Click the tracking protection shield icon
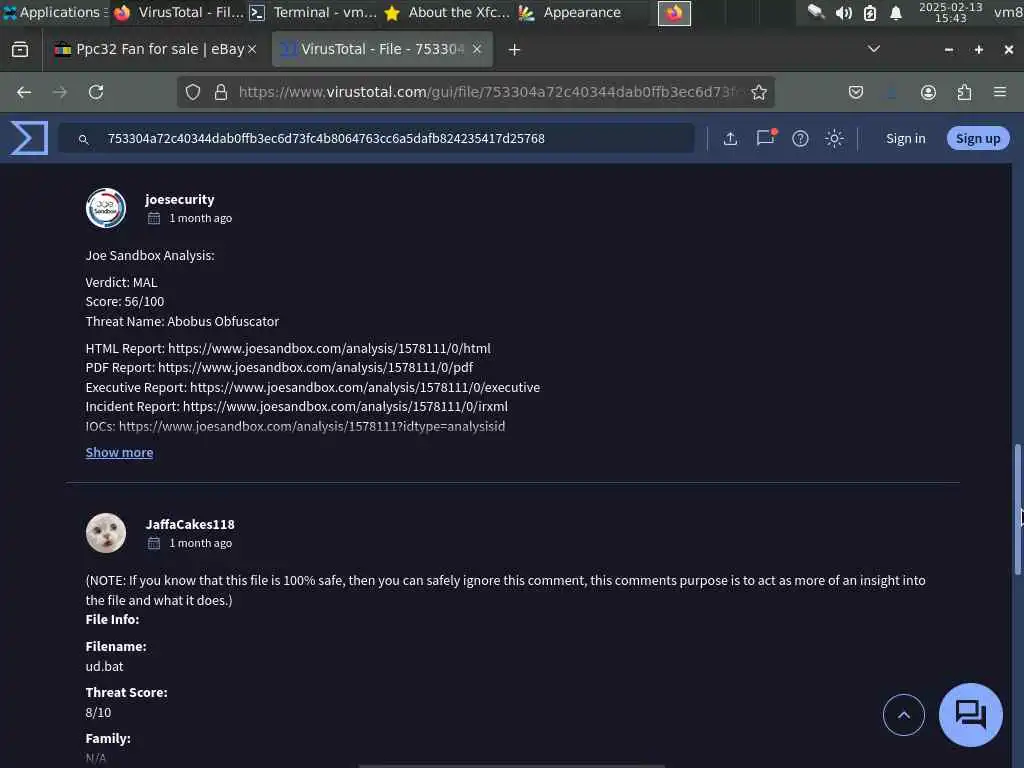The height and width of the screenshot is (768, 1024). [x=192, y=92]
